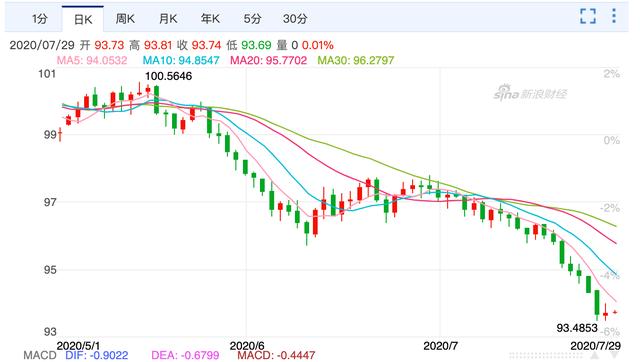Click the 2020/7/29 date axis label

coord(596,346)
